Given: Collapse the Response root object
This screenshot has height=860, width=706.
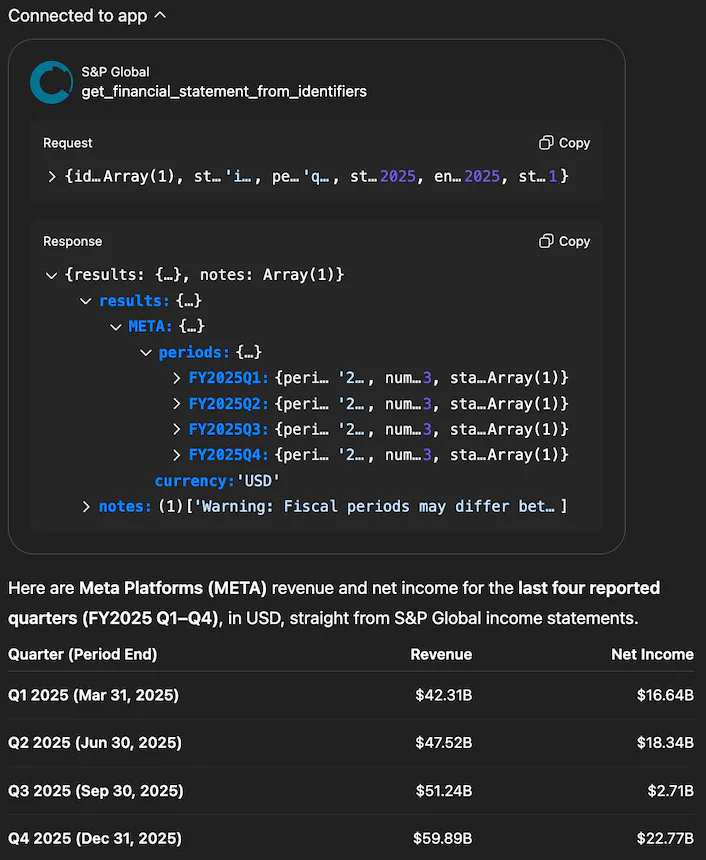Looking at the screenshot, I should 52,275.
